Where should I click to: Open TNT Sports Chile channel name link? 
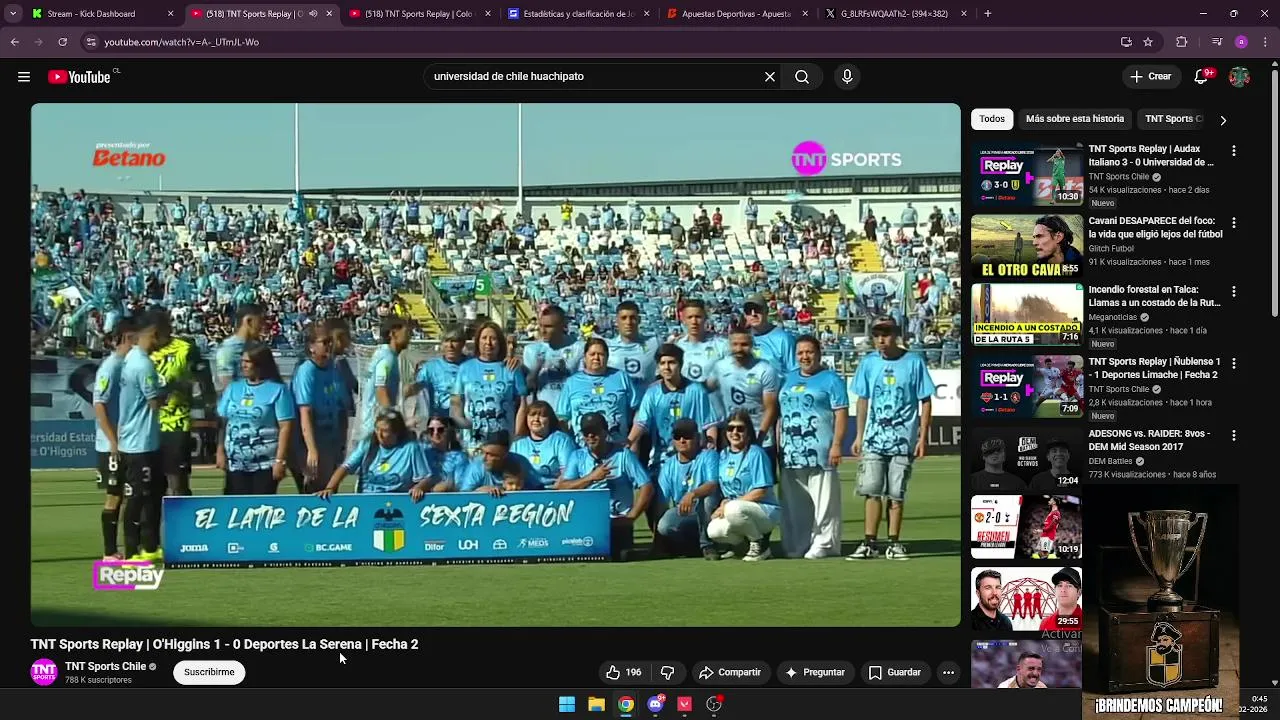click(x=105, y=666)
